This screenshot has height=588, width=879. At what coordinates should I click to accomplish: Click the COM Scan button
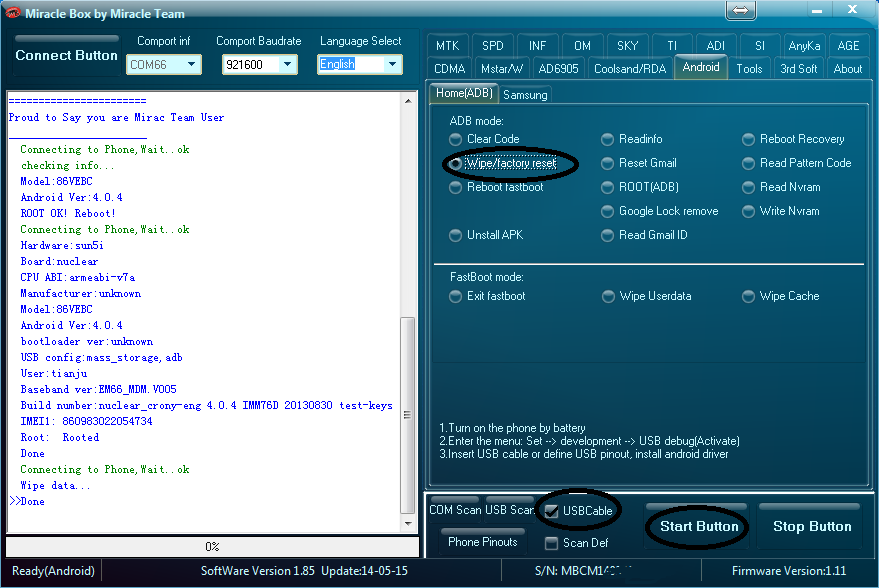pyautogui.click(x=455, y=508)
